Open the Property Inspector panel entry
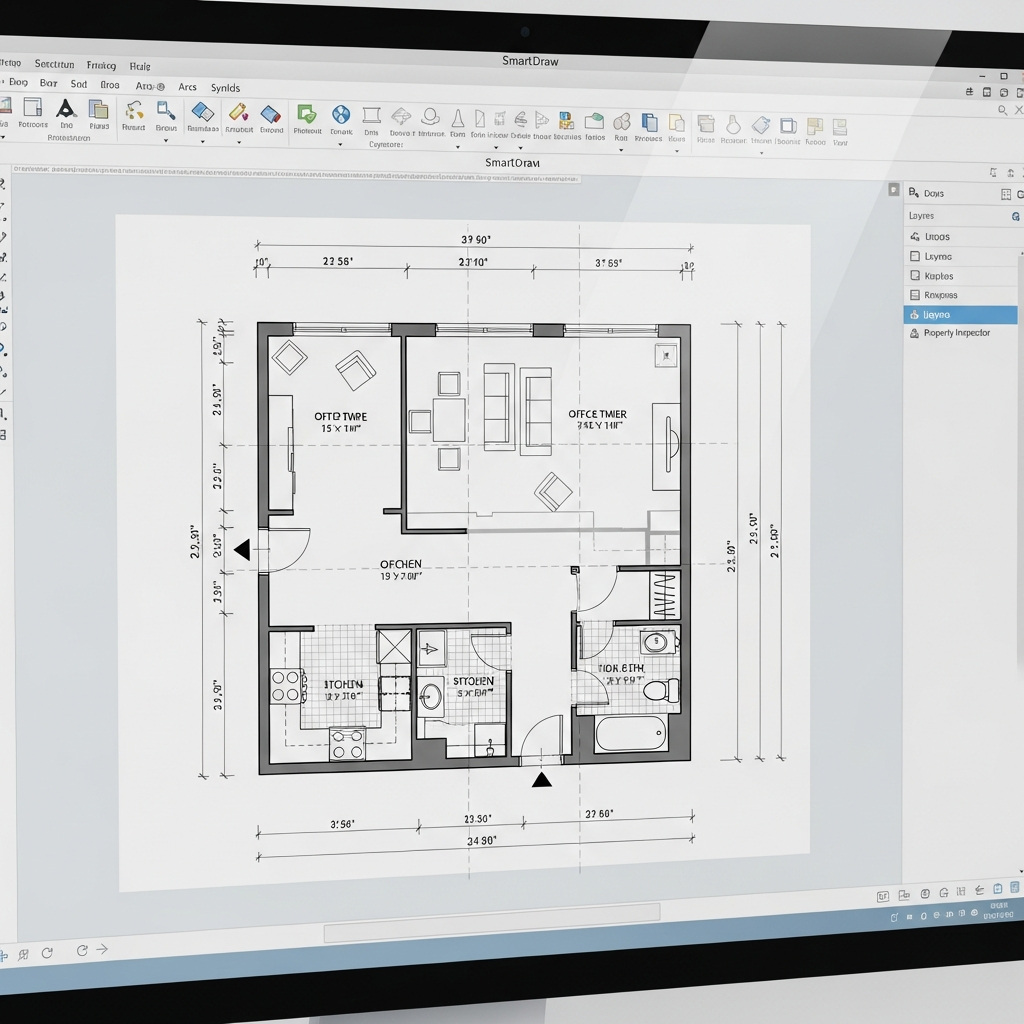 956,333
